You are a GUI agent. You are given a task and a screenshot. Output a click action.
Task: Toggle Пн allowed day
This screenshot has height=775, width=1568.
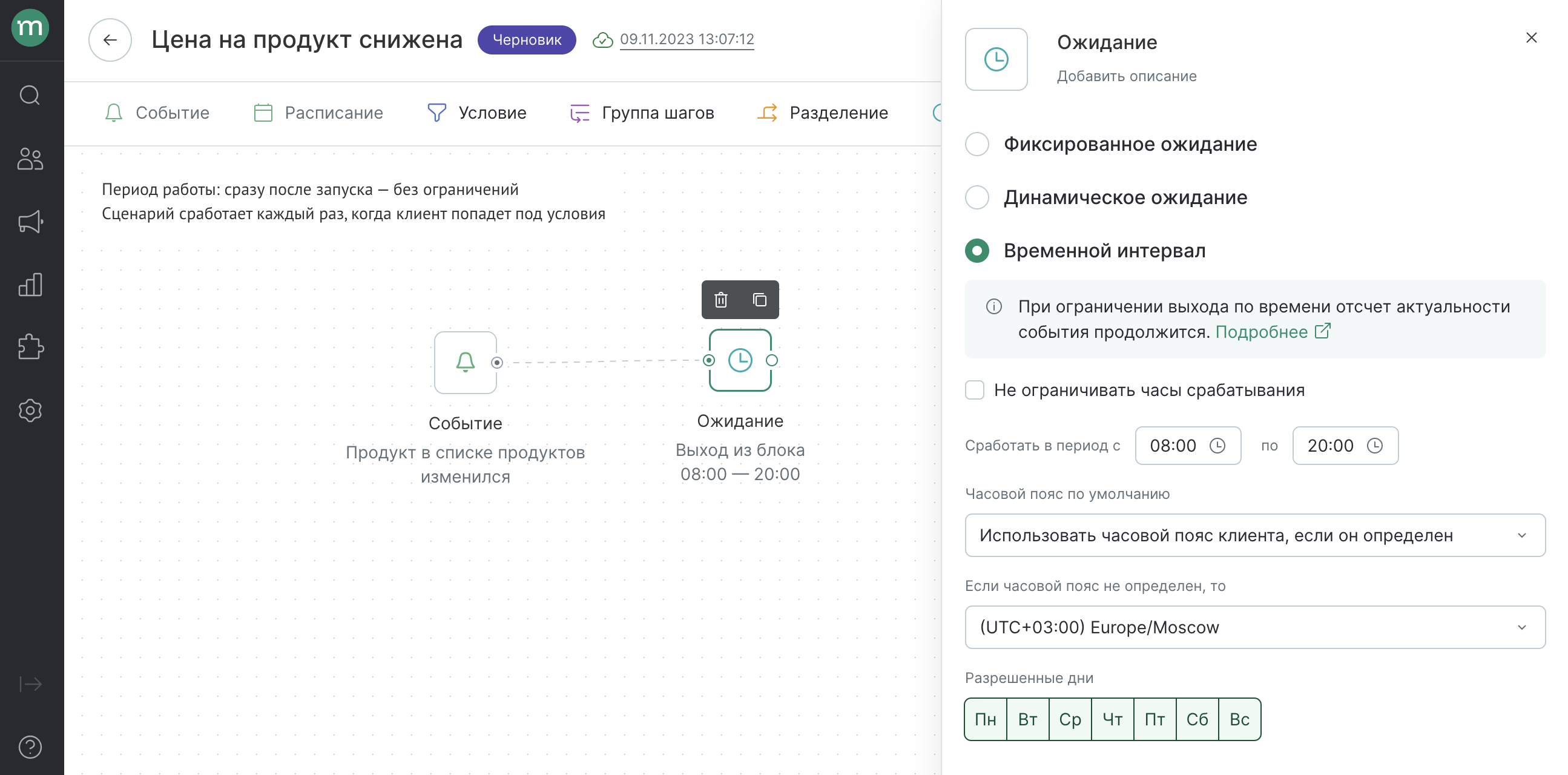[986, 719]
